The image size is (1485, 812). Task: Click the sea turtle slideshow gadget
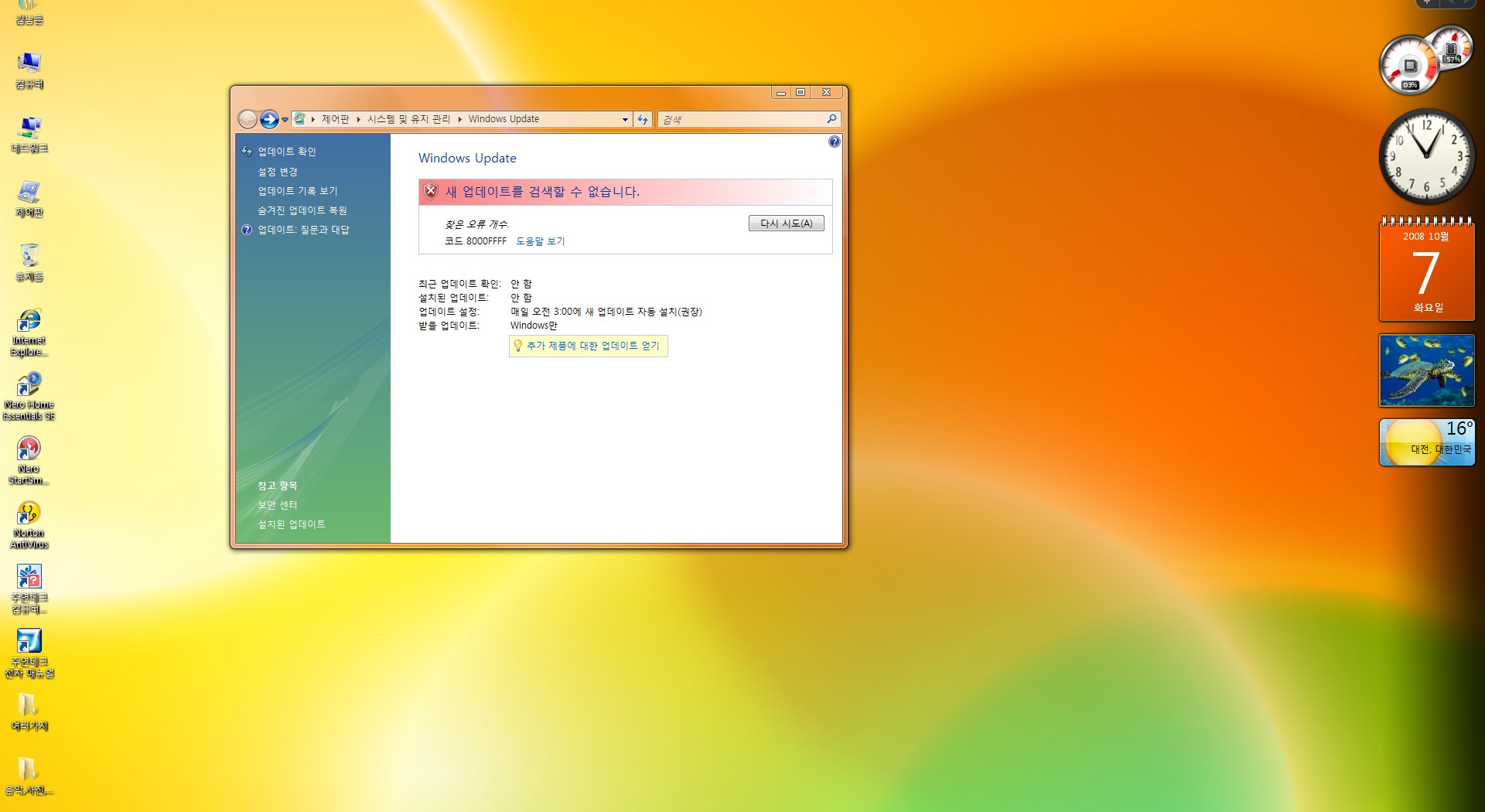click(x=1426, y=370)
